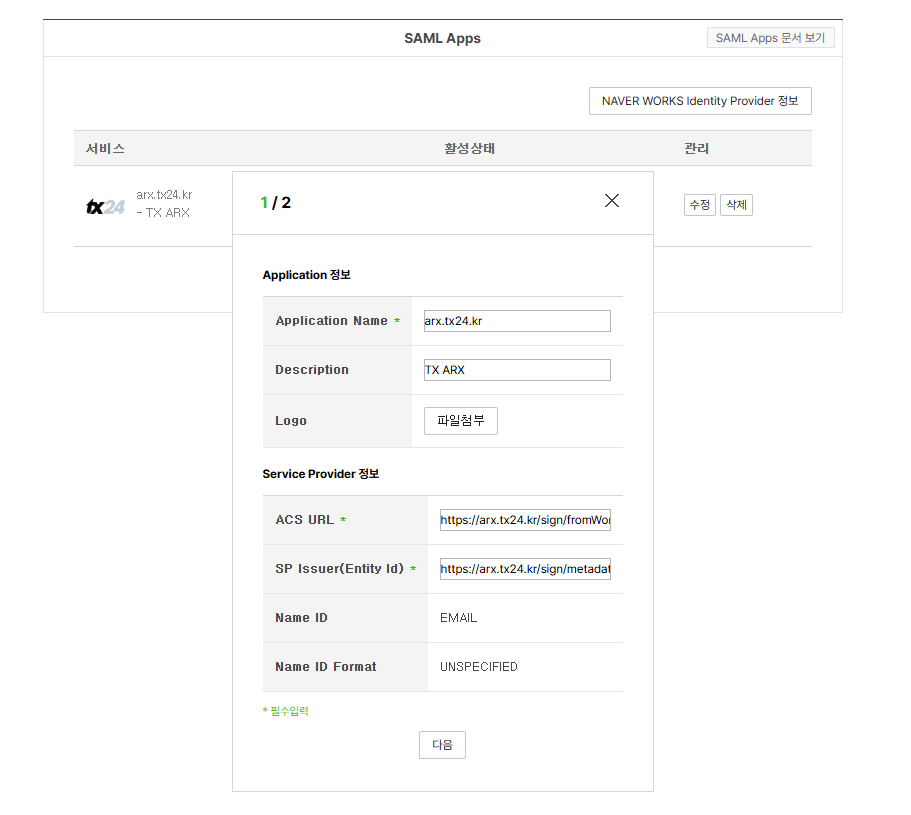Click the UNSPECIFIED Name ID Format value
The height and width of the screenshot is (815, 911).
pos(479,667)
